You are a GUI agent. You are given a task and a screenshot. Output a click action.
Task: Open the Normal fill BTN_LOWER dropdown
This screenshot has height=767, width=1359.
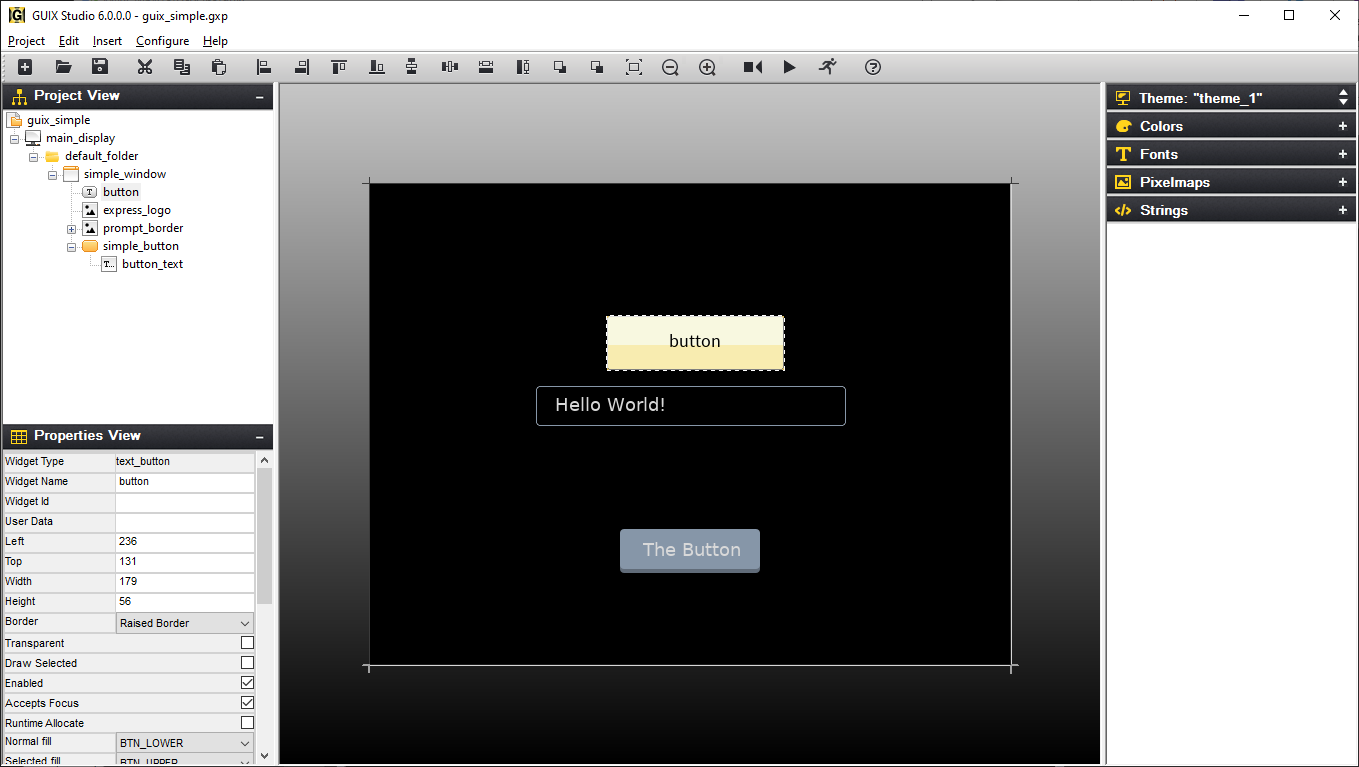click(243, 742)
